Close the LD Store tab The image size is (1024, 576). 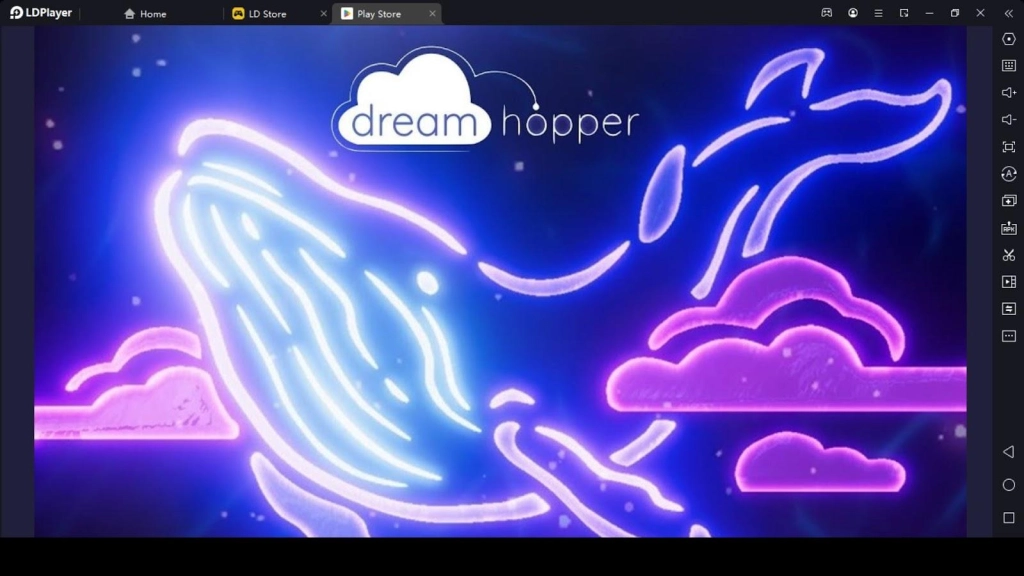[x=323, y=14]
